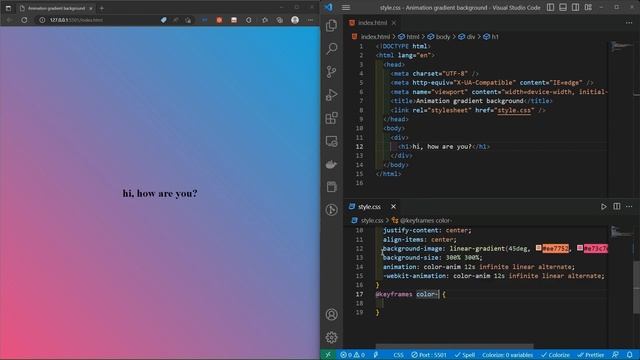Split the style.css editor
Viewport: 640px width, 360px height.
click(617, 207)
